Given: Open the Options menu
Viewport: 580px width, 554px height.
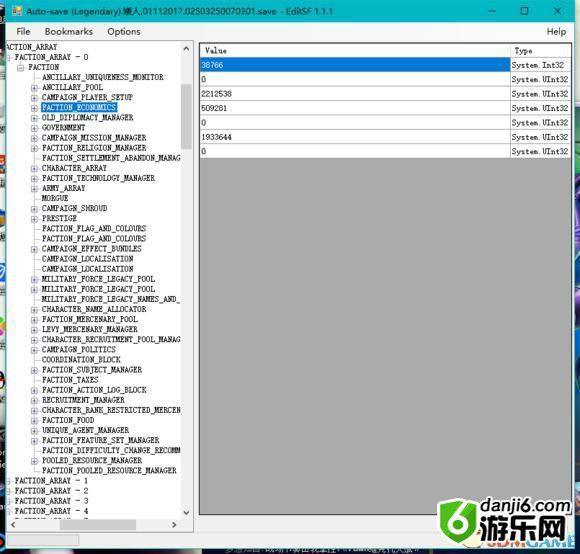Looking at the screenshot, I should pyautogui.click(x=124, y=31).
